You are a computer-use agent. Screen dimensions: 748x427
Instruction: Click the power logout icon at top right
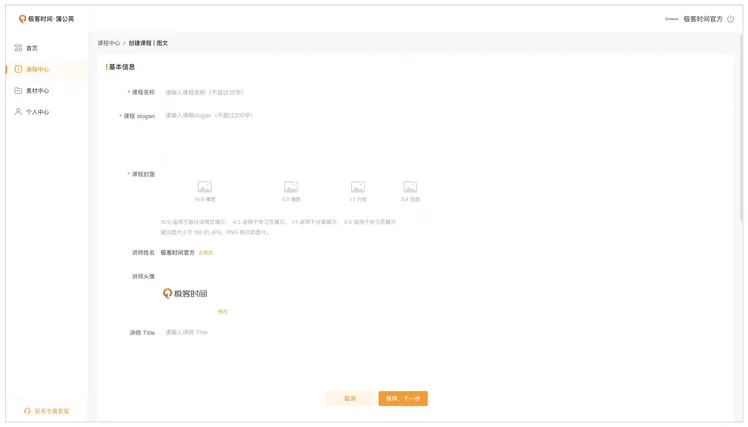click(731, 19)
